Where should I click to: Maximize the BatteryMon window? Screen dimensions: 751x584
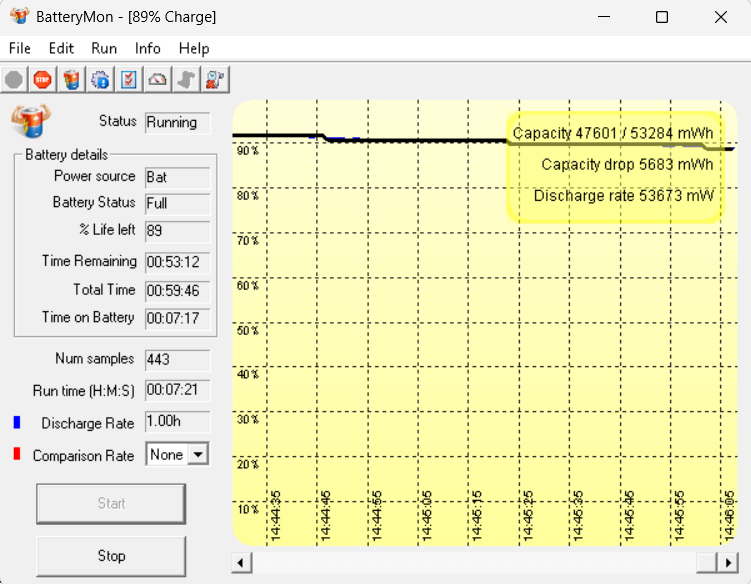662,17
